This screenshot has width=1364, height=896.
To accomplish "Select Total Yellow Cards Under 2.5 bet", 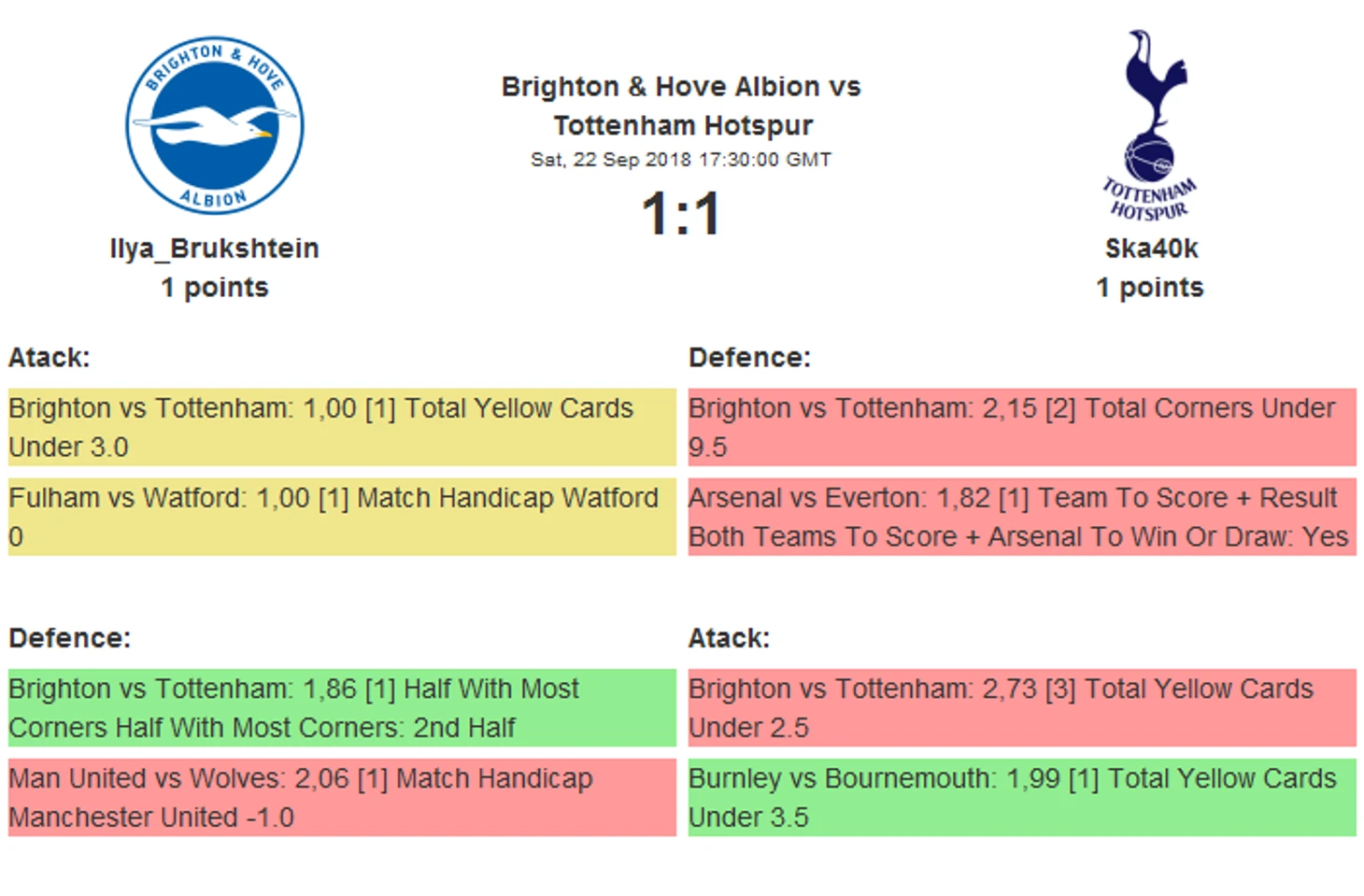I will coord(1021,707).
